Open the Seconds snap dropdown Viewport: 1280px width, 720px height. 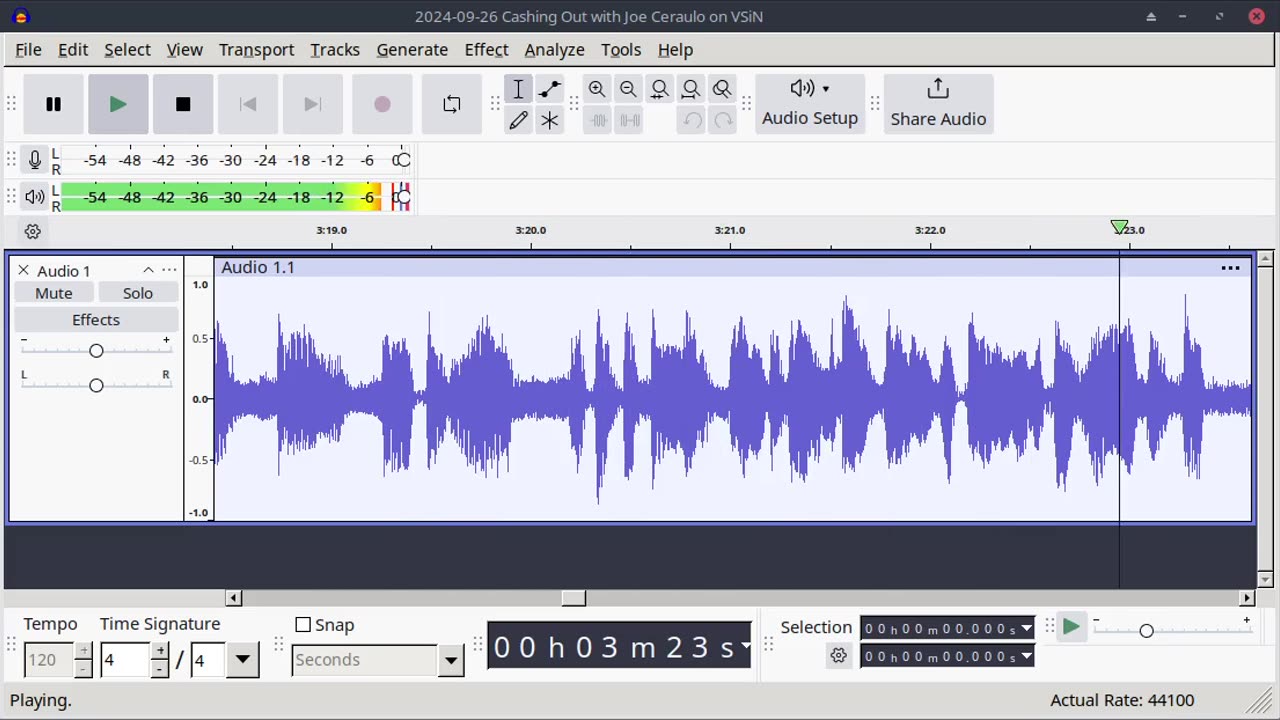451,660
